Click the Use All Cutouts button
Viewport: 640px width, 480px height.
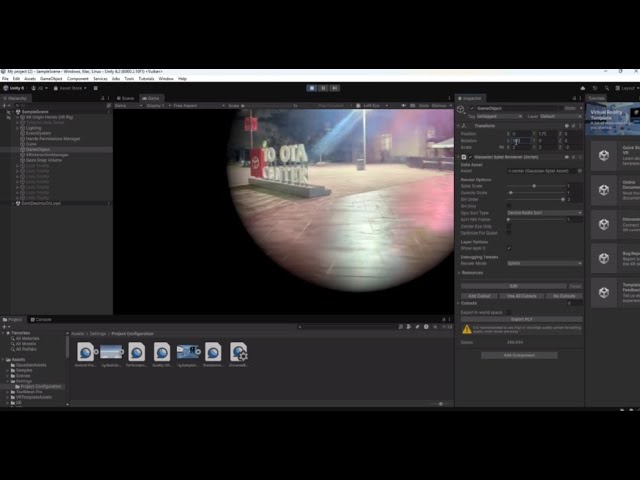521,296
